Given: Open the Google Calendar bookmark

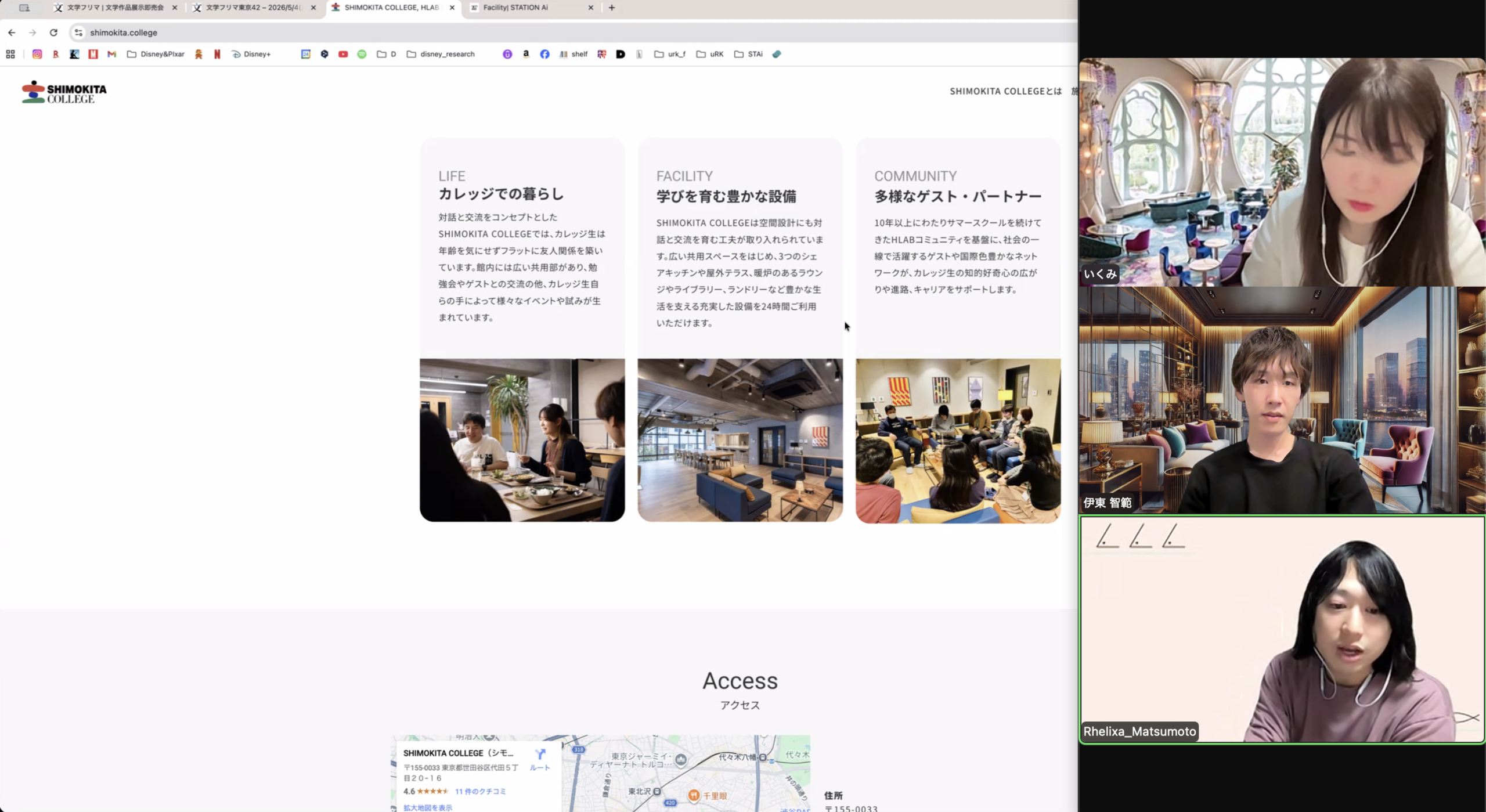Looking at the screenshot, I should click(306, 54).
